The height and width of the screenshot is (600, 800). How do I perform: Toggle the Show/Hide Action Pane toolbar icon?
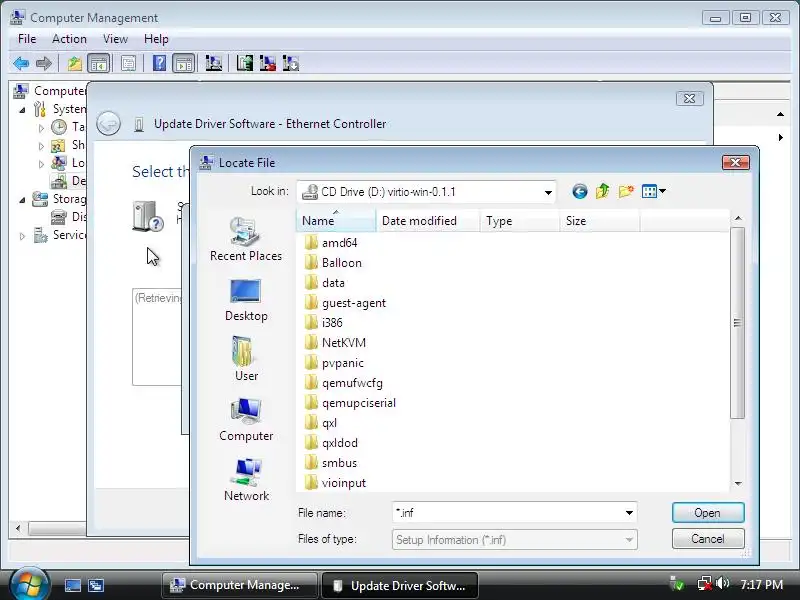pyautogui.click(x=183, y=64)
